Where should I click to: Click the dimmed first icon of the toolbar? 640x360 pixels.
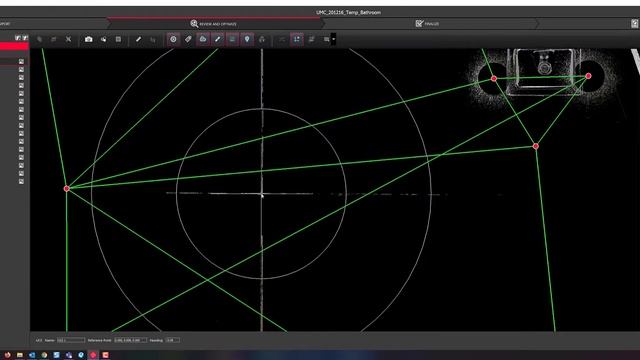click(x=39, y=39)
